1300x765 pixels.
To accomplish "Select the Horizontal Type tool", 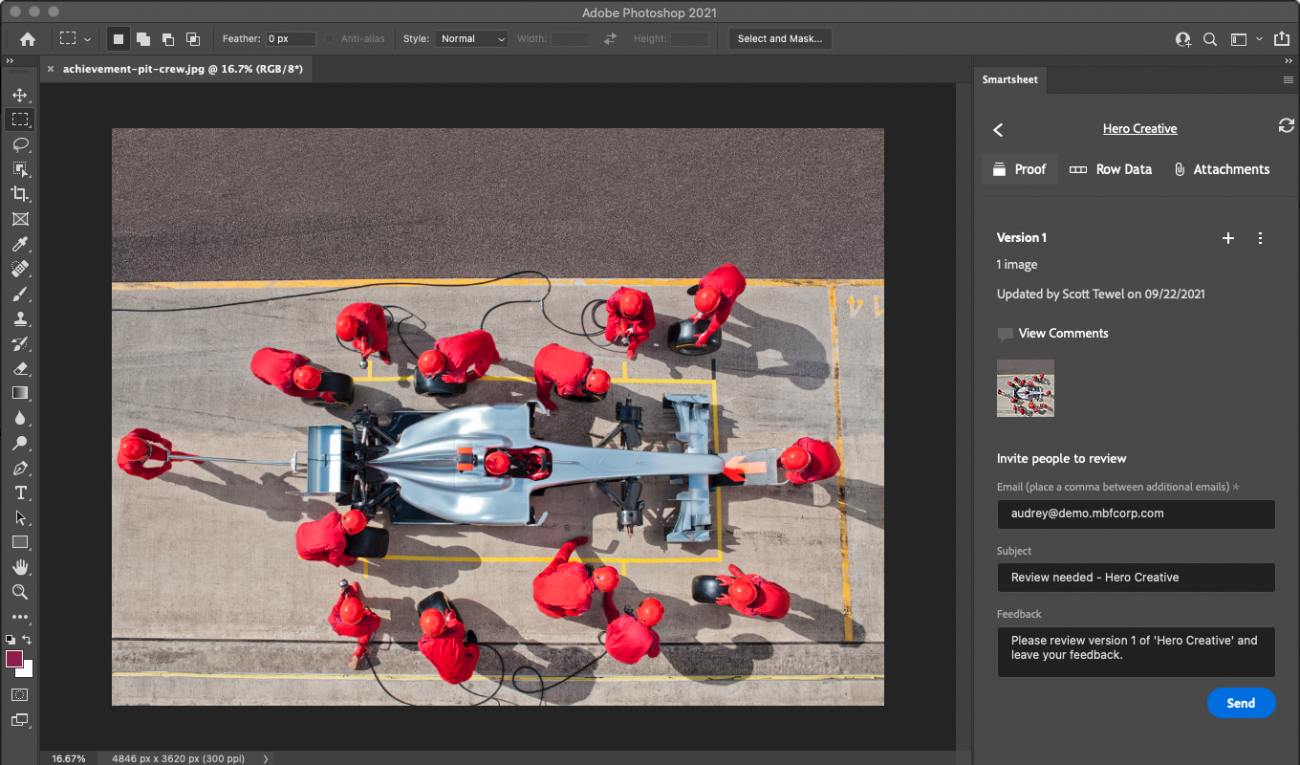I will (20, 493).
